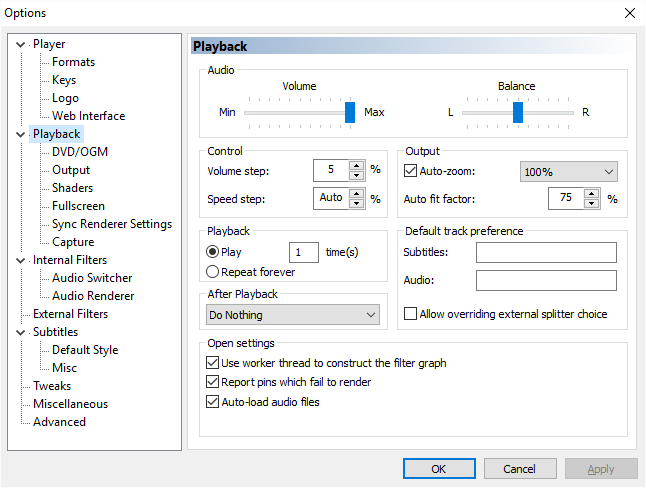Open the Auto-zoom 100% dropdown
The image size is (646, 488).
click(x=568, y=172)
